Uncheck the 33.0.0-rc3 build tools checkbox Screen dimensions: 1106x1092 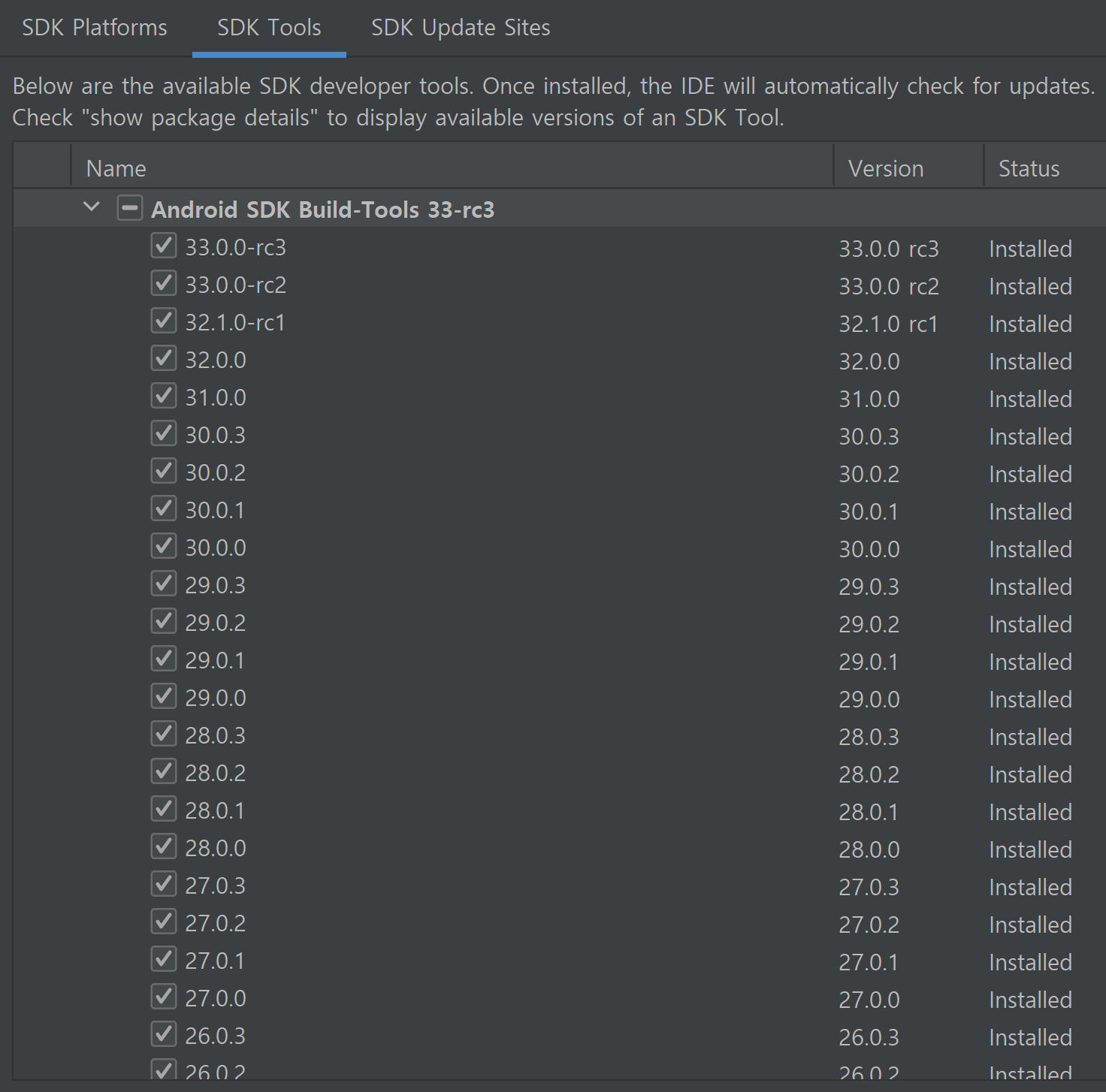pos(164,246)
